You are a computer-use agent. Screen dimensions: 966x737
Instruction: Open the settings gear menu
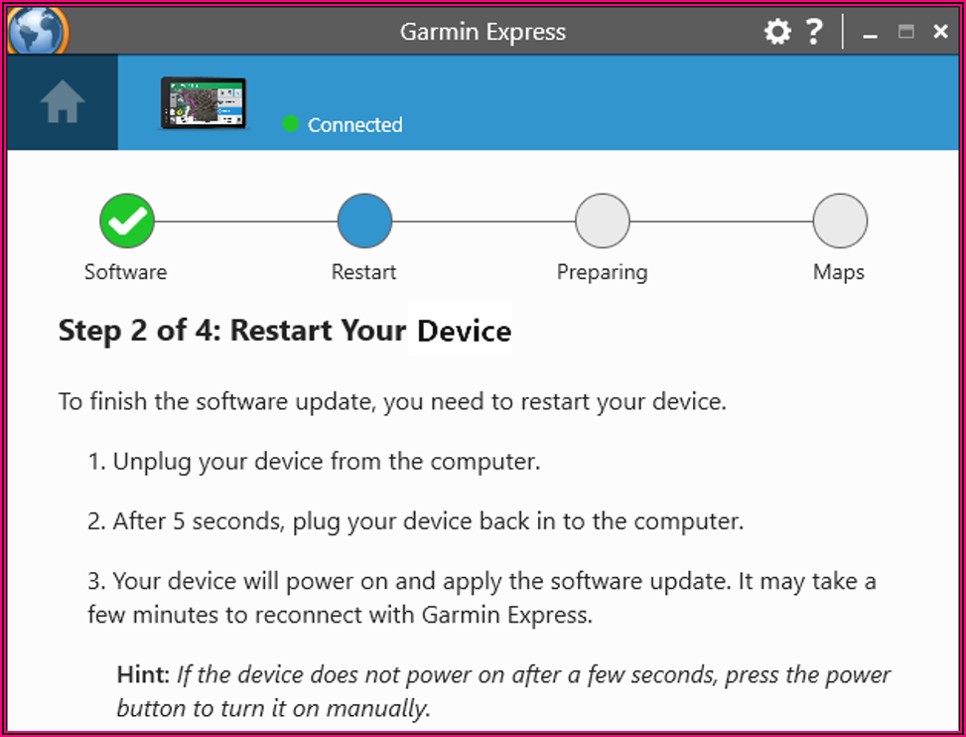tap(777, 32)
